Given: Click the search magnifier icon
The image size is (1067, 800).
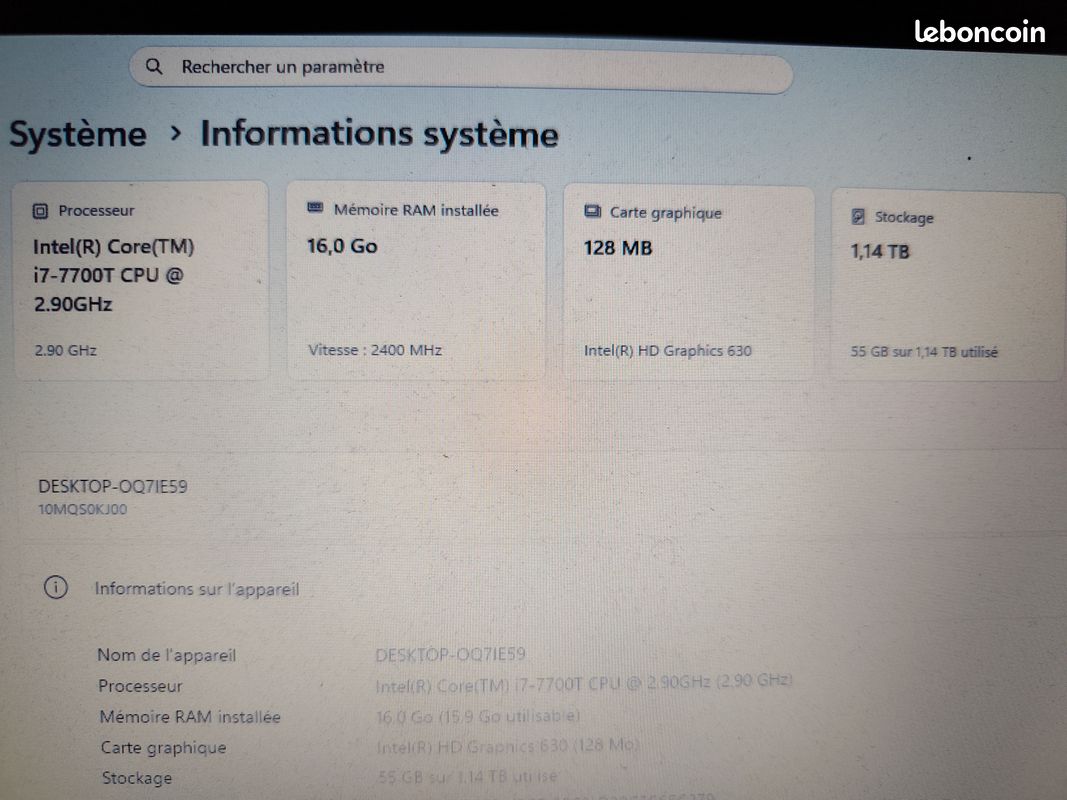Looking at the screenshot, I should [x=154, y=67].
